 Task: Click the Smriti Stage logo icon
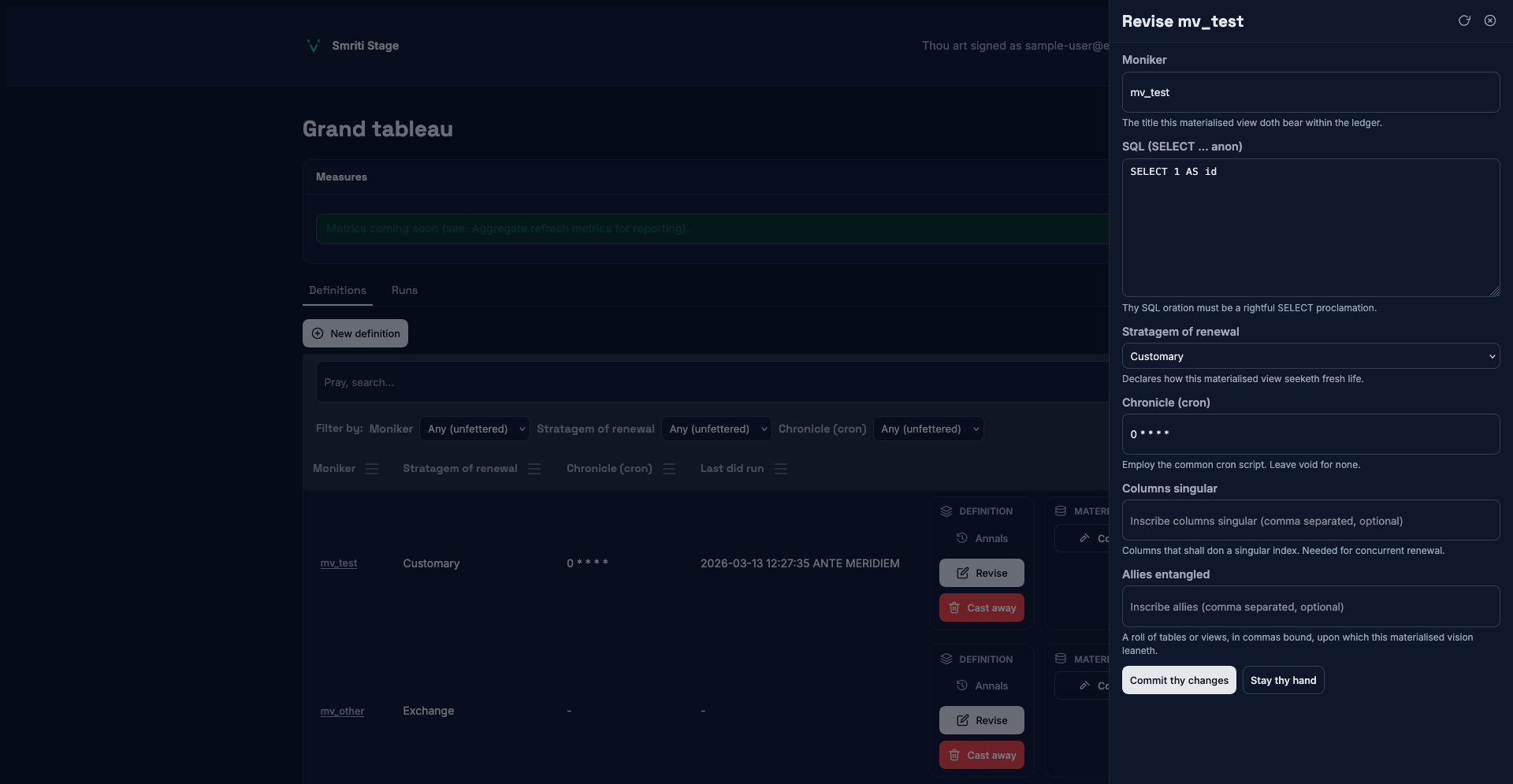[313, 46]
